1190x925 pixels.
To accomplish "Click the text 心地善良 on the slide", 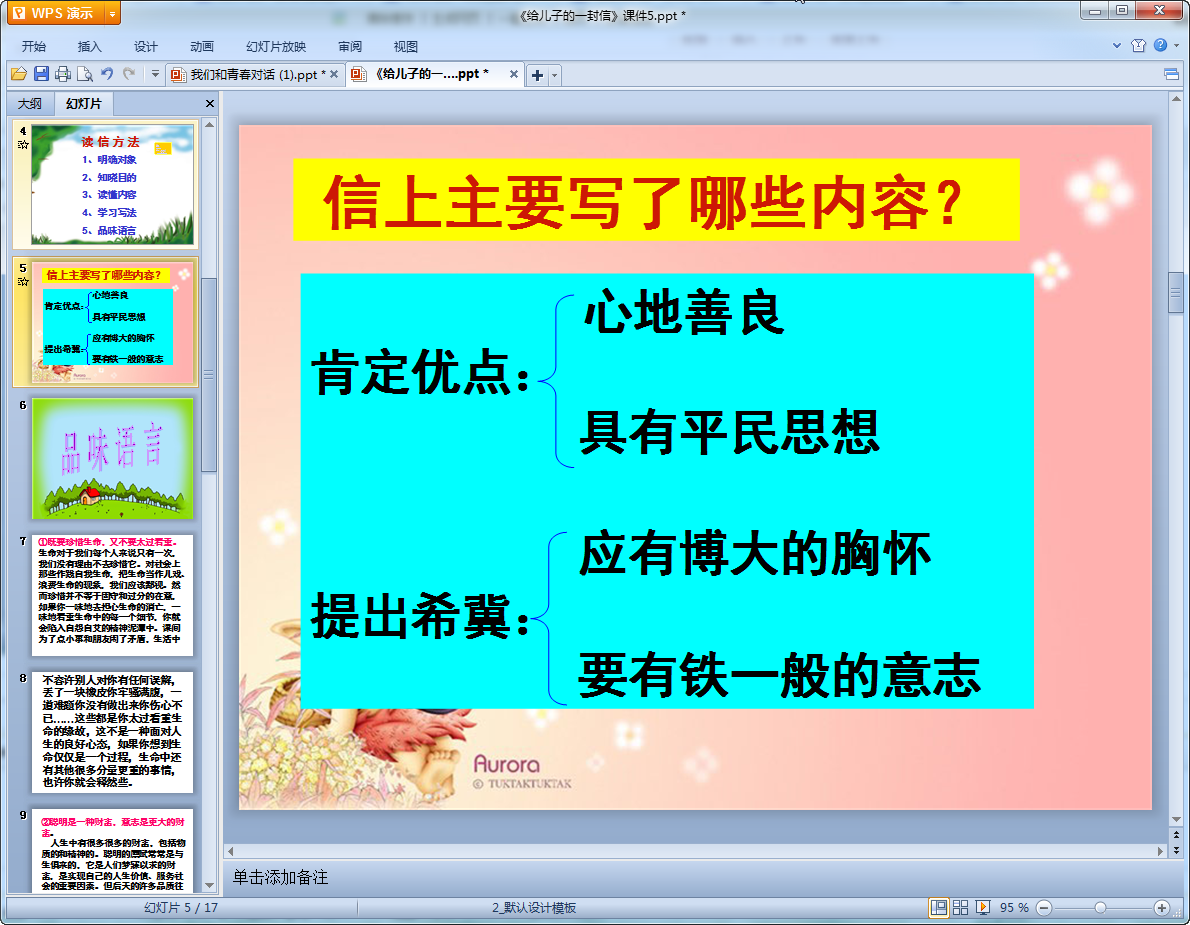I will pos(683,312).
